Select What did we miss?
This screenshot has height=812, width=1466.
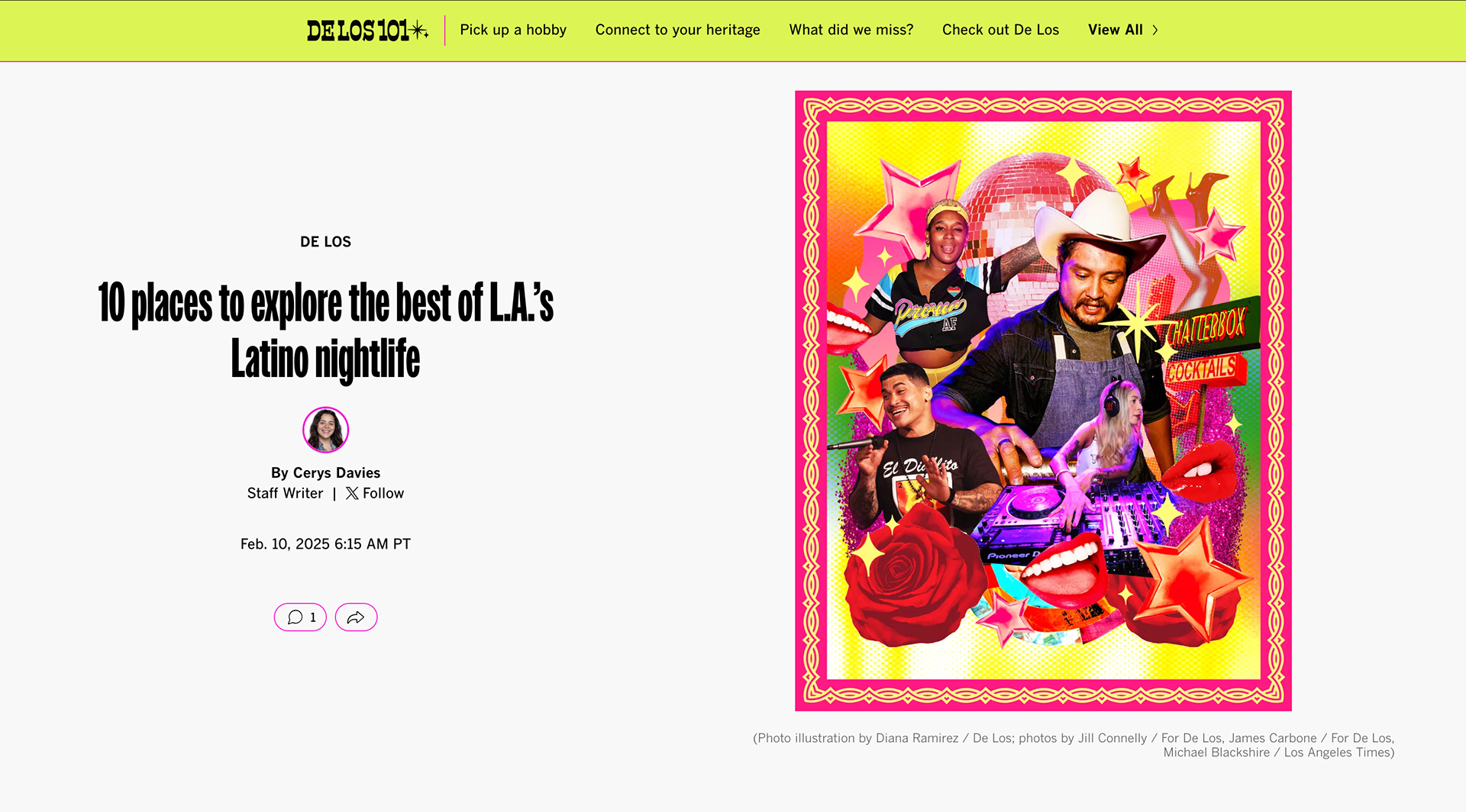[x=851, y=30]
